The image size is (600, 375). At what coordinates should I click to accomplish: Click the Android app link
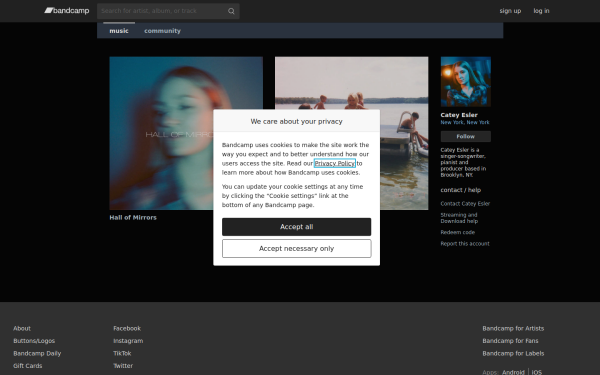513,372
